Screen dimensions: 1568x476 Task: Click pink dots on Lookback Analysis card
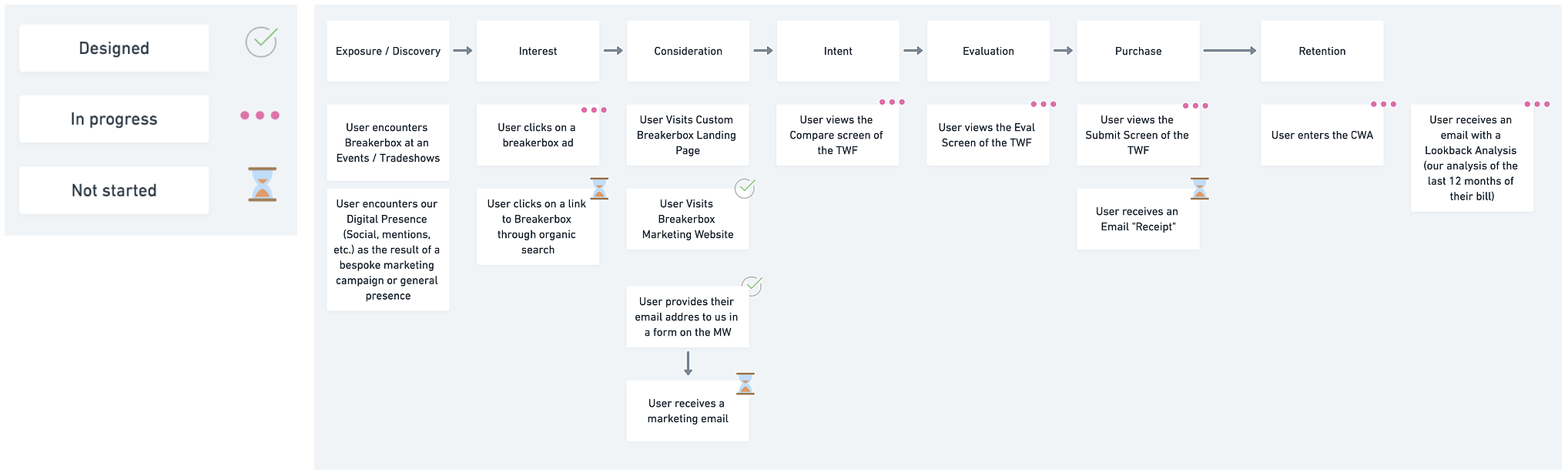[x=1537, y=104]
